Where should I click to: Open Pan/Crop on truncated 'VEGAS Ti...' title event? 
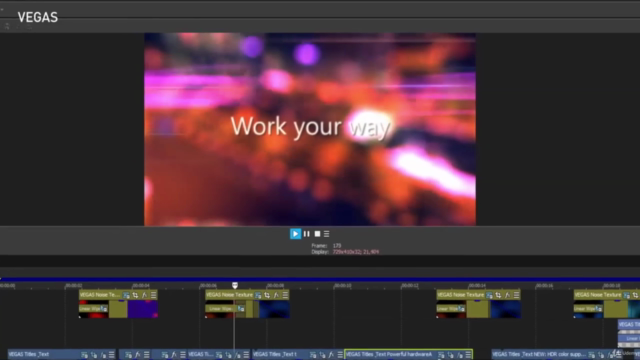click(229, 355)
